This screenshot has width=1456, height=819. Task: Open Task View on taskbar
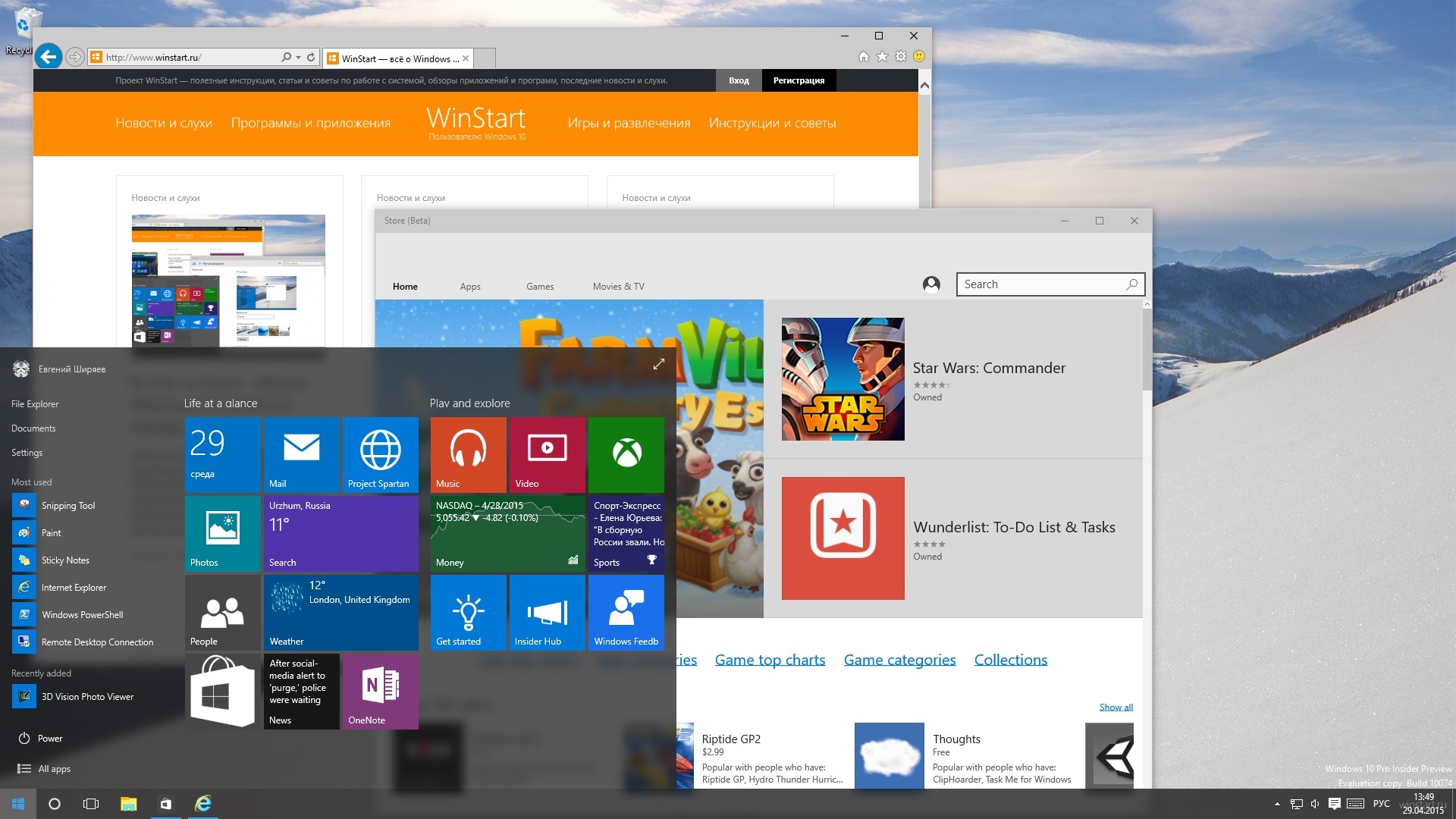point(91,804)
